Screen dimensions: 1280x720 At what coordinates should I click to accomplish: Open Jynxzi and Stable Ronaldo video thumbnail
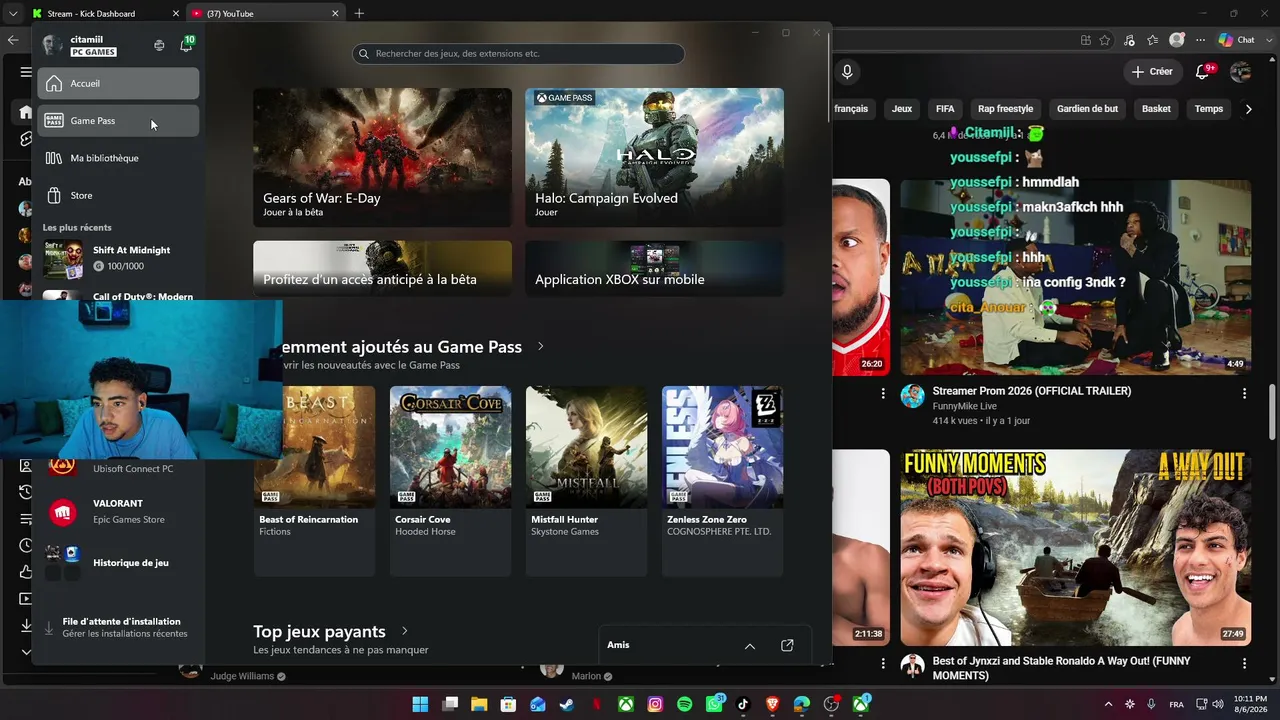(x=1075, y=546)
